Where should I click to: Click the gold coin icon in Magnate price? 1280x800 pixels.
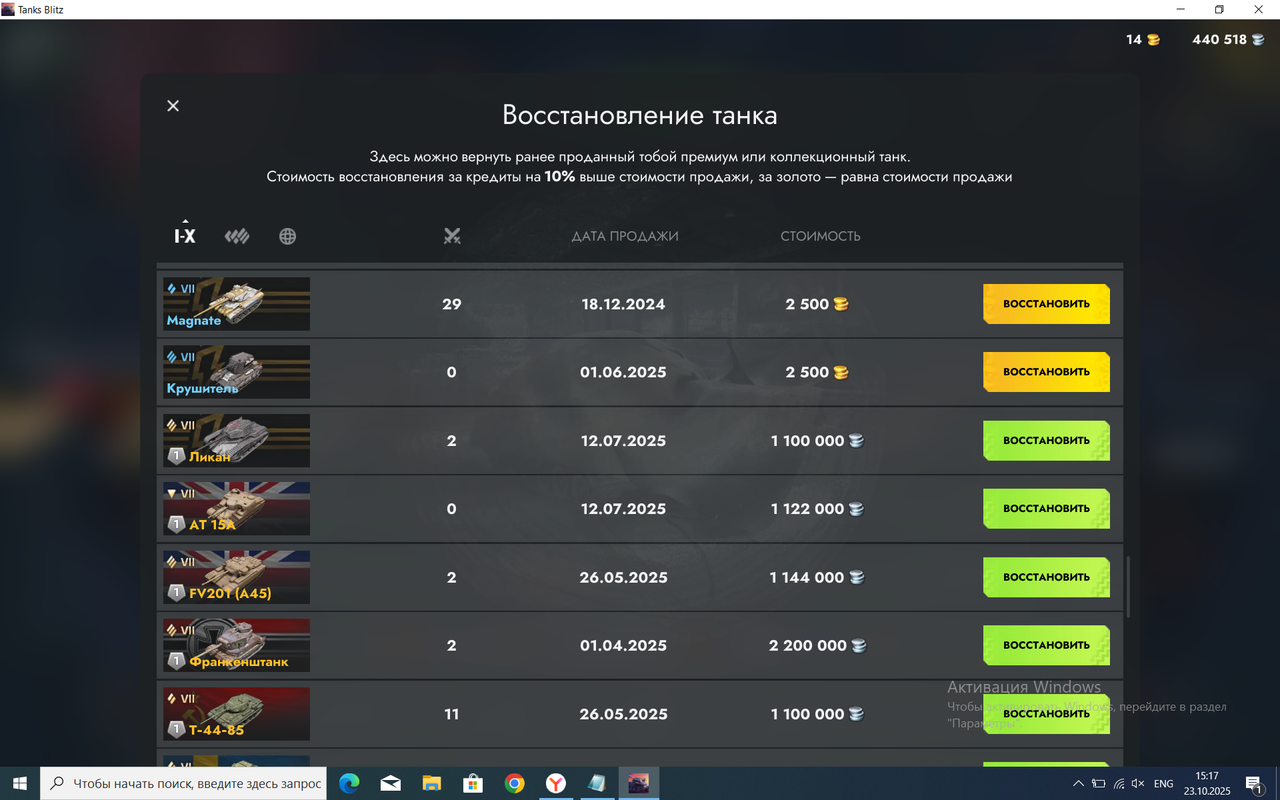[x=841, y=304]
